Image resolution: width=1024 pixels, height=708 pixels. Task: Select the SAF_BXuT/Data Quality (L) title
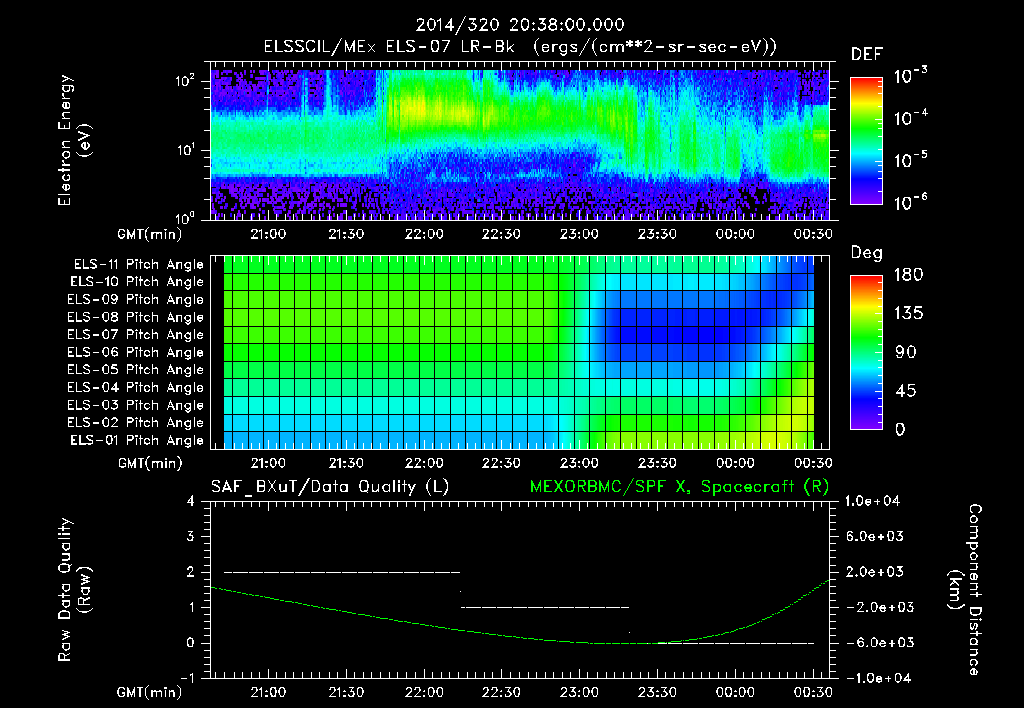click(330, 487)
